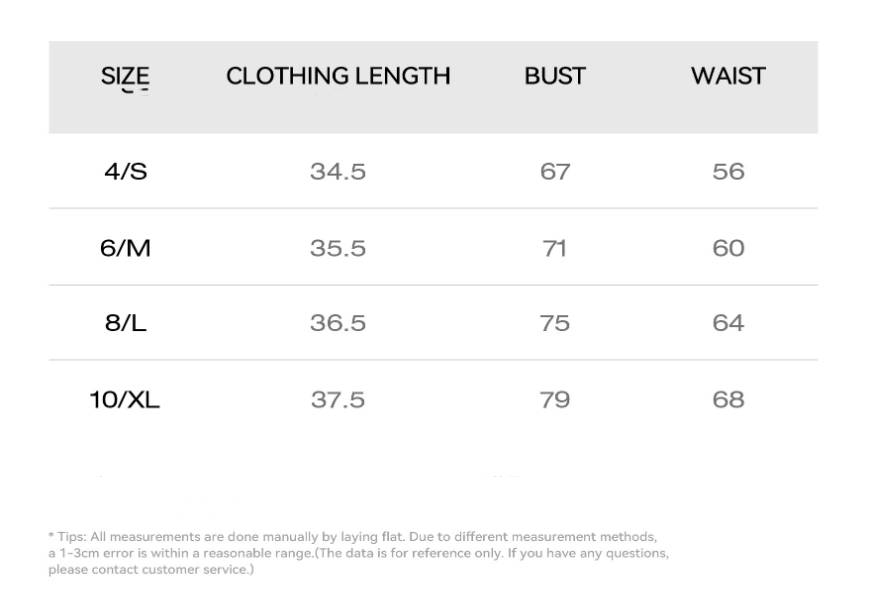Click the WAIST column header
This screenshot has height=598, width=871.
tap(728, 76)
